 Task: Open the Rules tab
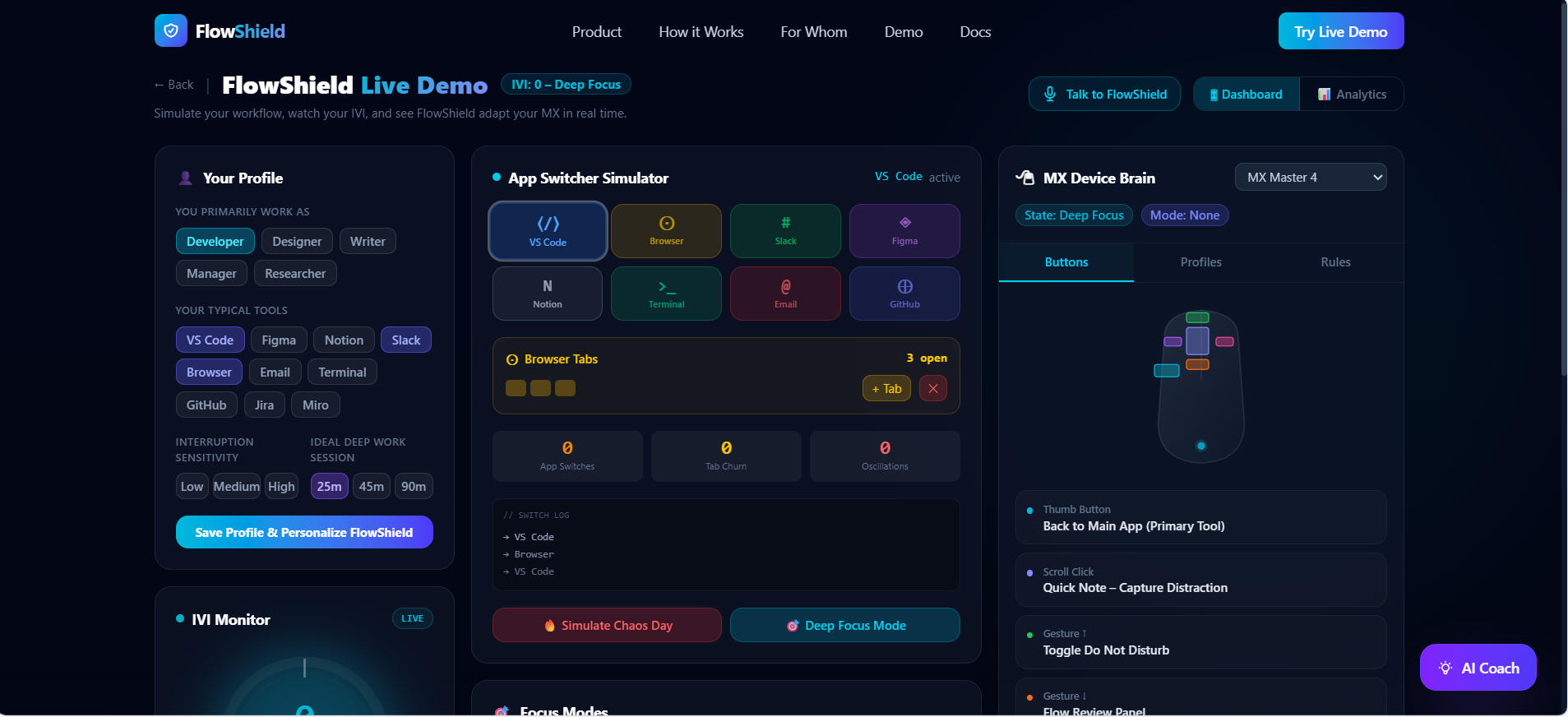[x=1335, y=262]
